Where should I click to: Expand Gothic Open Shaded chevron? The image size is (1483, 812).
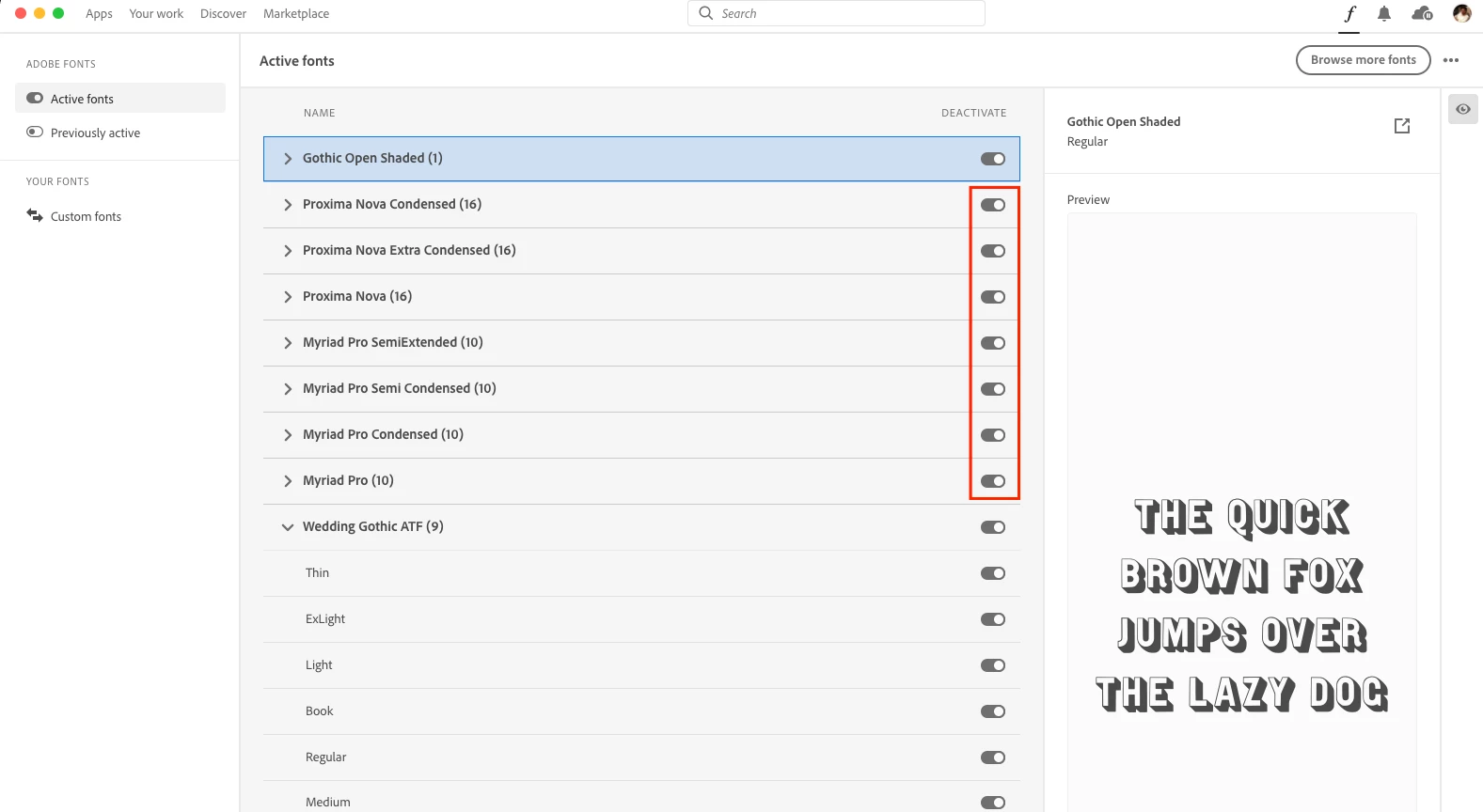click(288, 159)
